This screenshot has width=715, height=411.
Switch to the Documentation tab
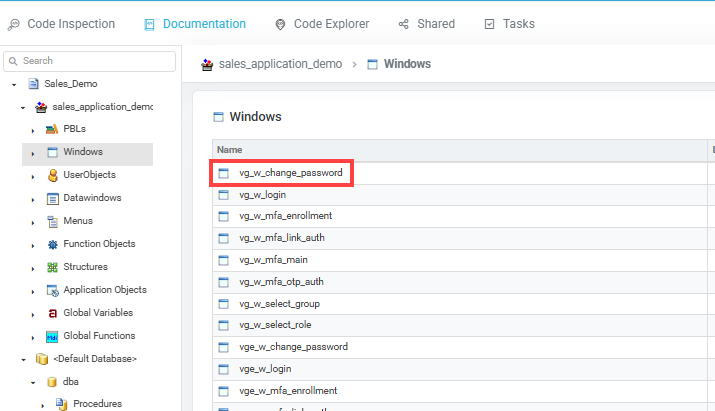[195, 24]
